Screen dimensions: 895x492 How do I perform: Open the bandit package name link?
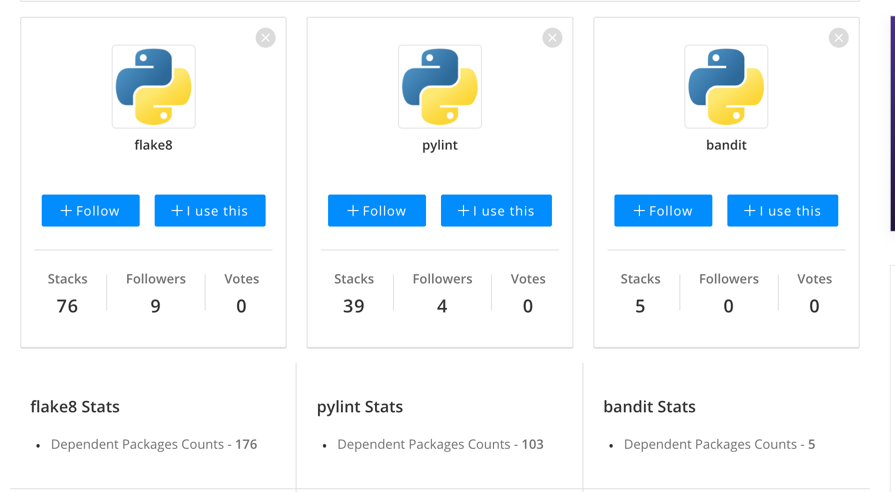726,145
